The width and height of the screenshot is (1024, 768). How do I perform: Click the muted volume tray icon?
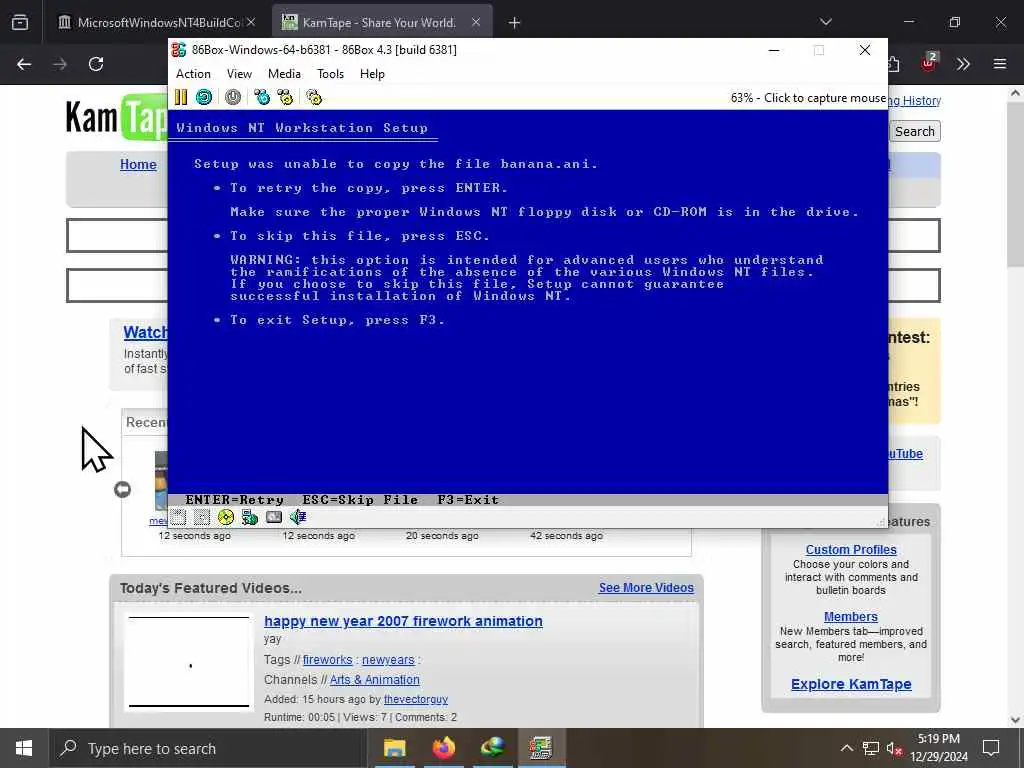pos(895,748)
